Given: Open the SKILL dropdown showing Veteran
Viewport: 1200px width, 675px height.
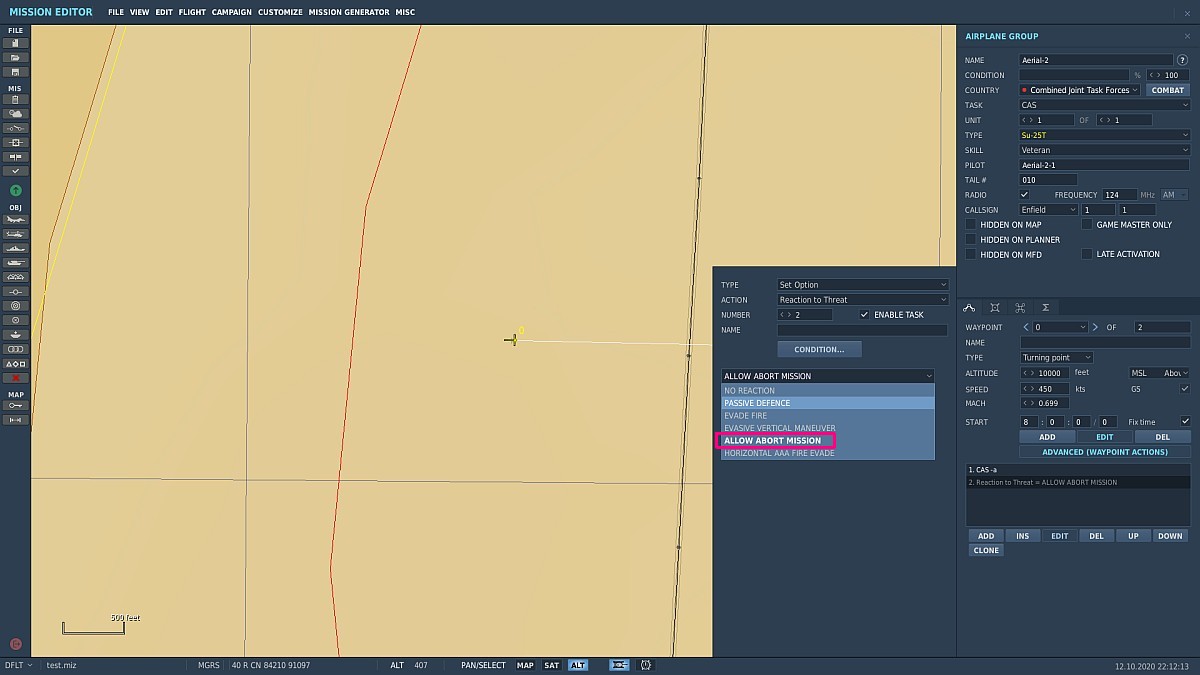Looking at the screenshot, I should tap(1105, 150).
